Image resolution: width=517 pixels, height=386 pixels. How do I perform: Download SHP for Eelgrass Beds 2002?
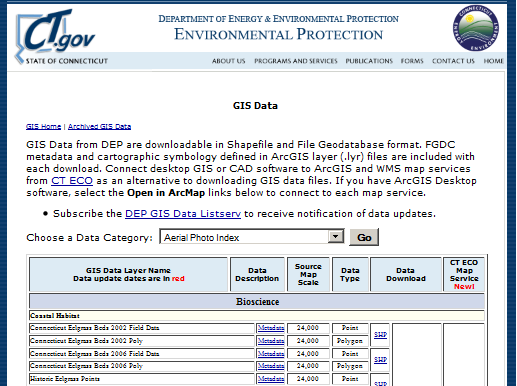380,335
